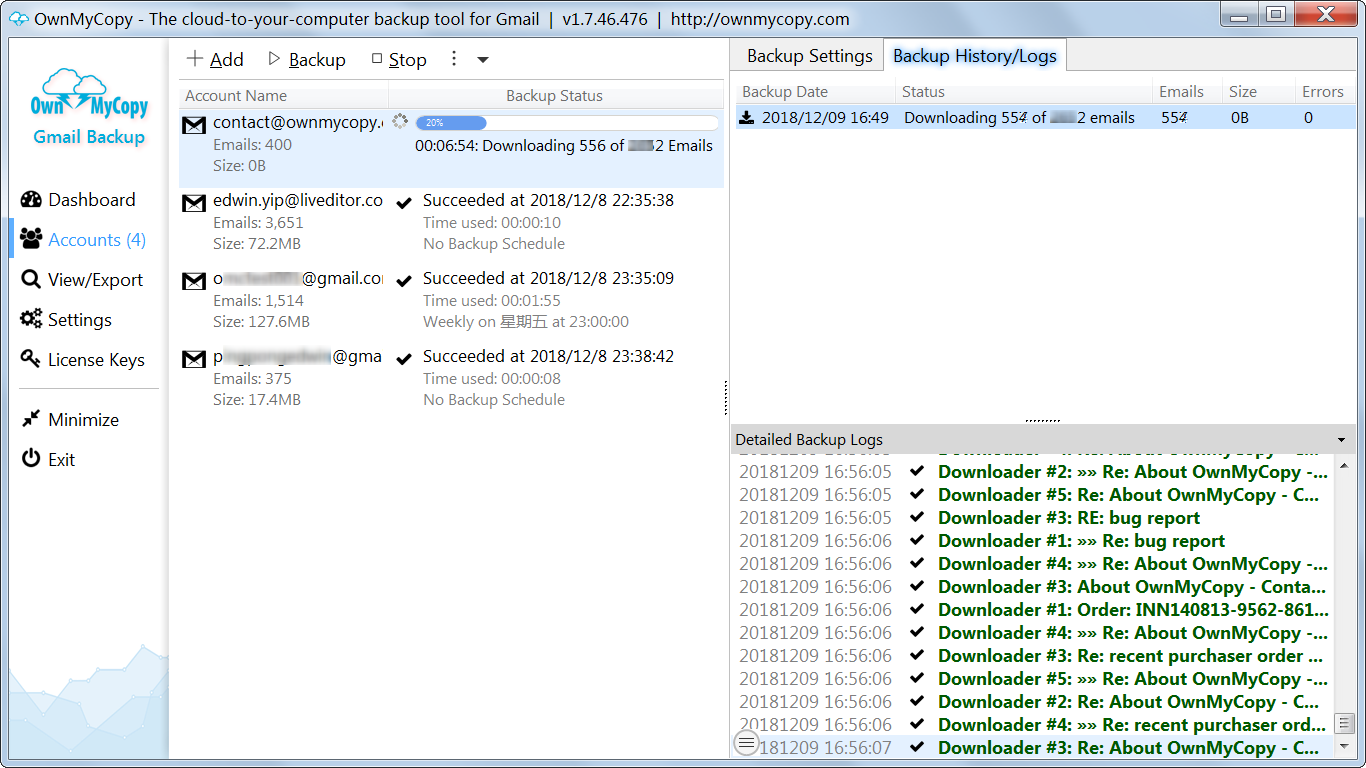Click the Minimize arrows icon in sidebar
Image resolution: width=1366 pixels, height=768 pixels.
click(x=31, y=420)
